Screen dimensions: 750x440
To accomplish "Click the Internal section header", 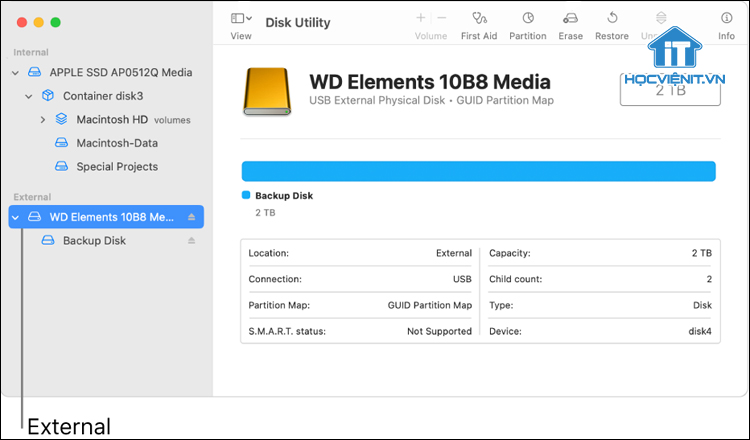I will pos(31,52).
